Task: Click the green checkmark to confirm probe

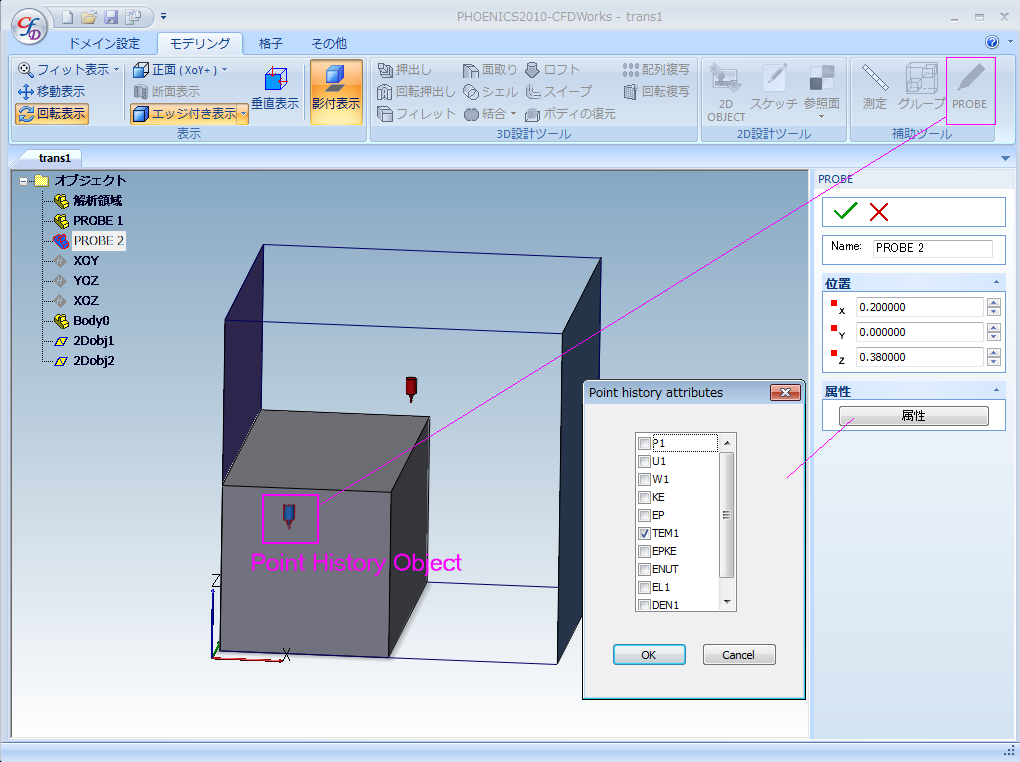Action: pos(845,211)
